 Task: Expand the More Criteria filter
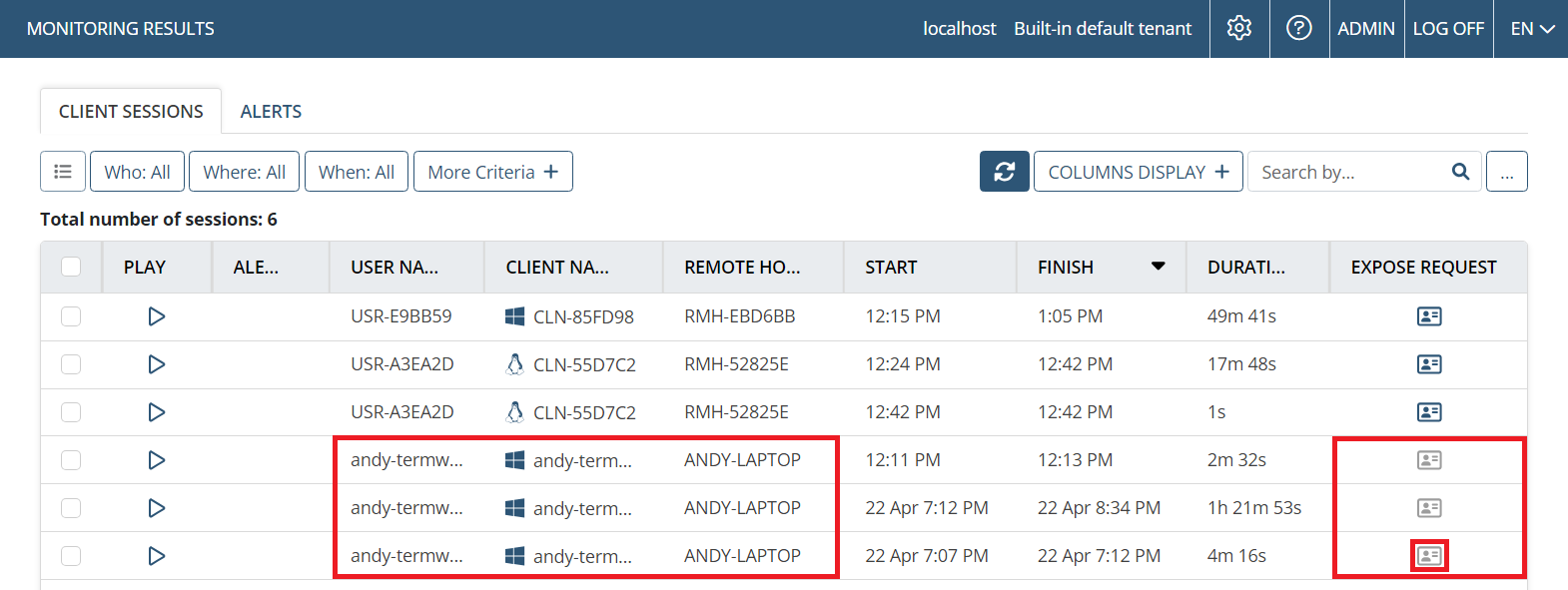tap(492, 172)
